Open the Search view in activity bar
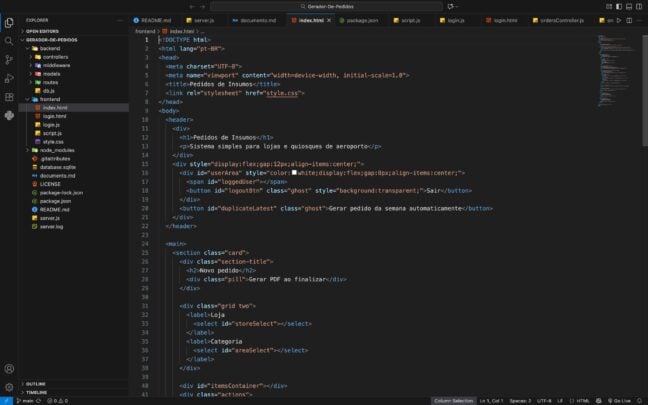648x405 pixels. point(9,41)
